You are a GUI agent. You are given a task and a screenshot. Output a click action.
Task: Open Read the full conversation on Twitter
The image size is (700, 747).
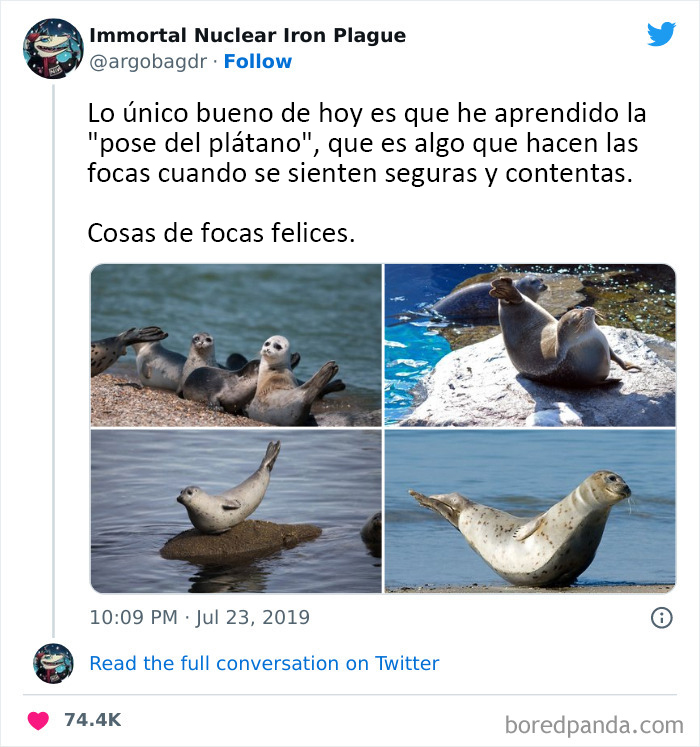(x=264, y=663)
